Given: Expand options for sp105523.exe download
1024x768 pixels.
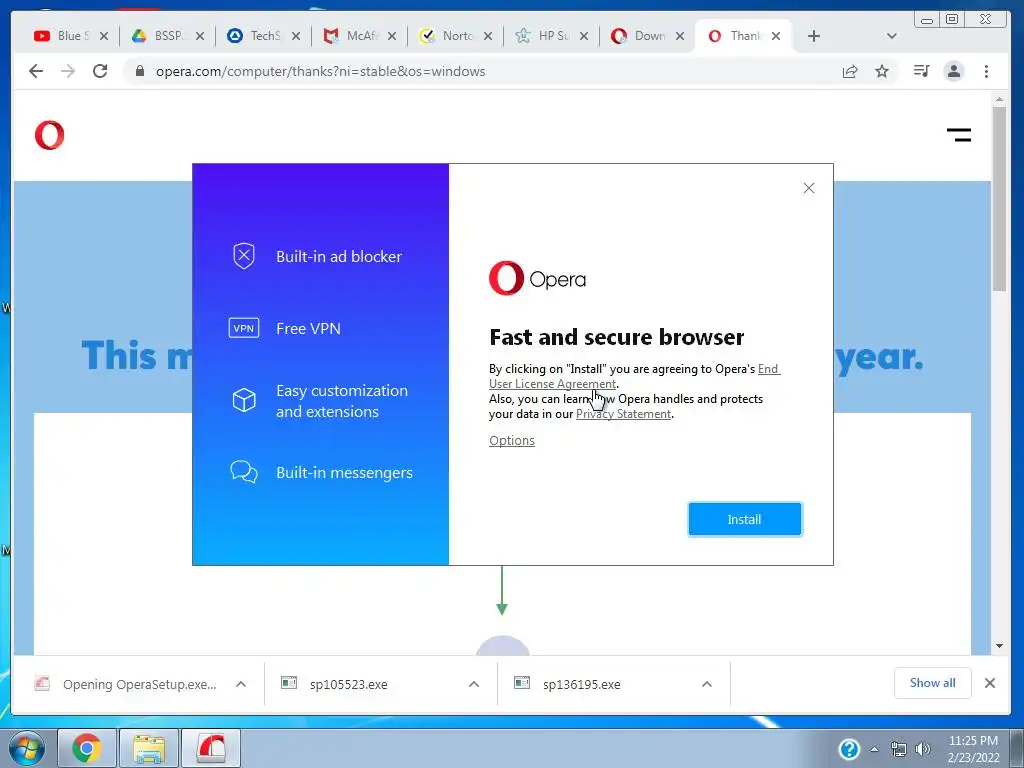Looking at the screenshot, I should pyautogui.click(x=474, y=684).
